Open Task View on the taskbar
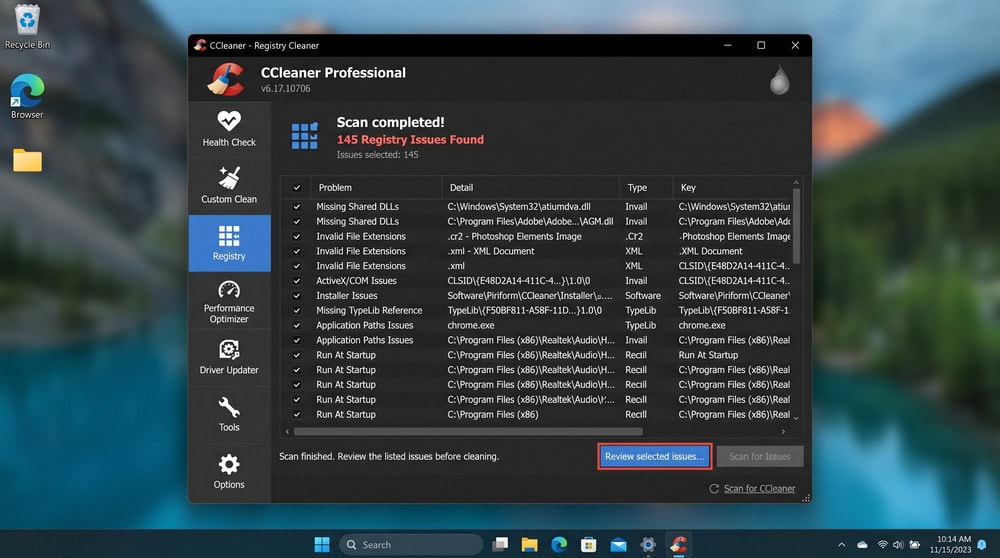The width and height of the screenshot is (1000, 558). click(x=501, y=545)
